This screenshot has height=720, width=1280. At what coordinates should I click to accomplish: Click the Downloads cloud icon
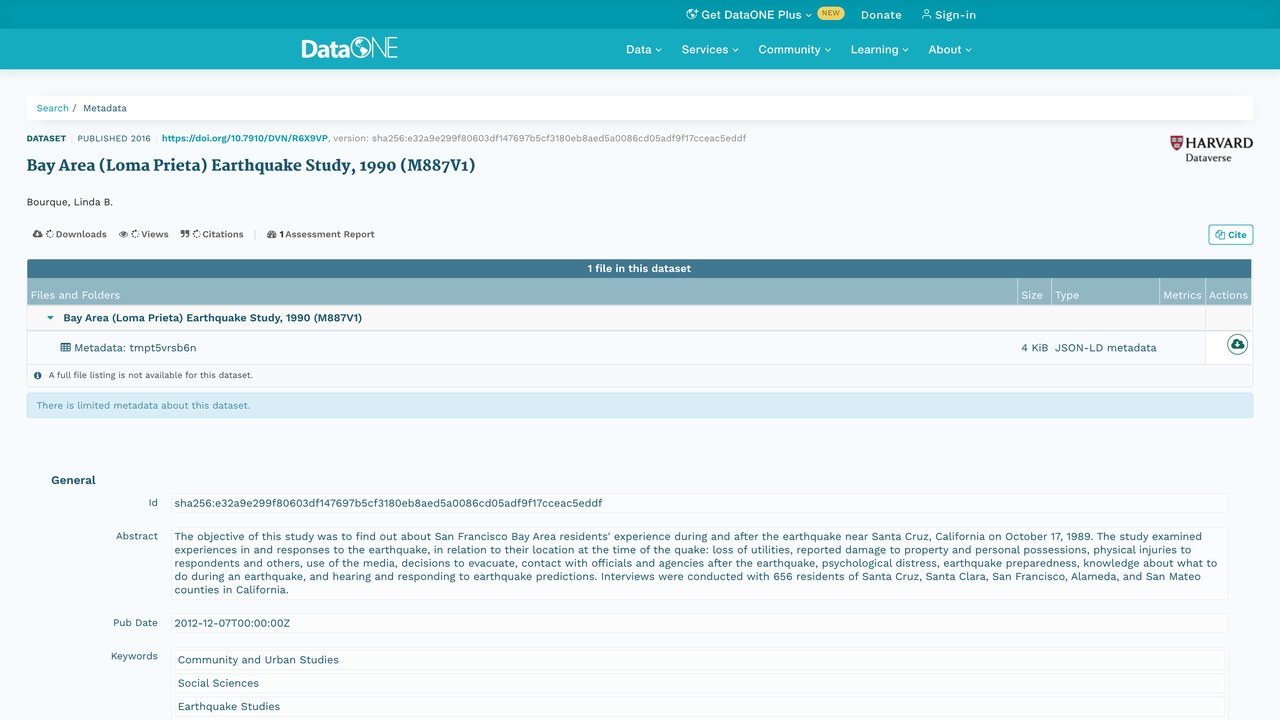click(38, 234)
